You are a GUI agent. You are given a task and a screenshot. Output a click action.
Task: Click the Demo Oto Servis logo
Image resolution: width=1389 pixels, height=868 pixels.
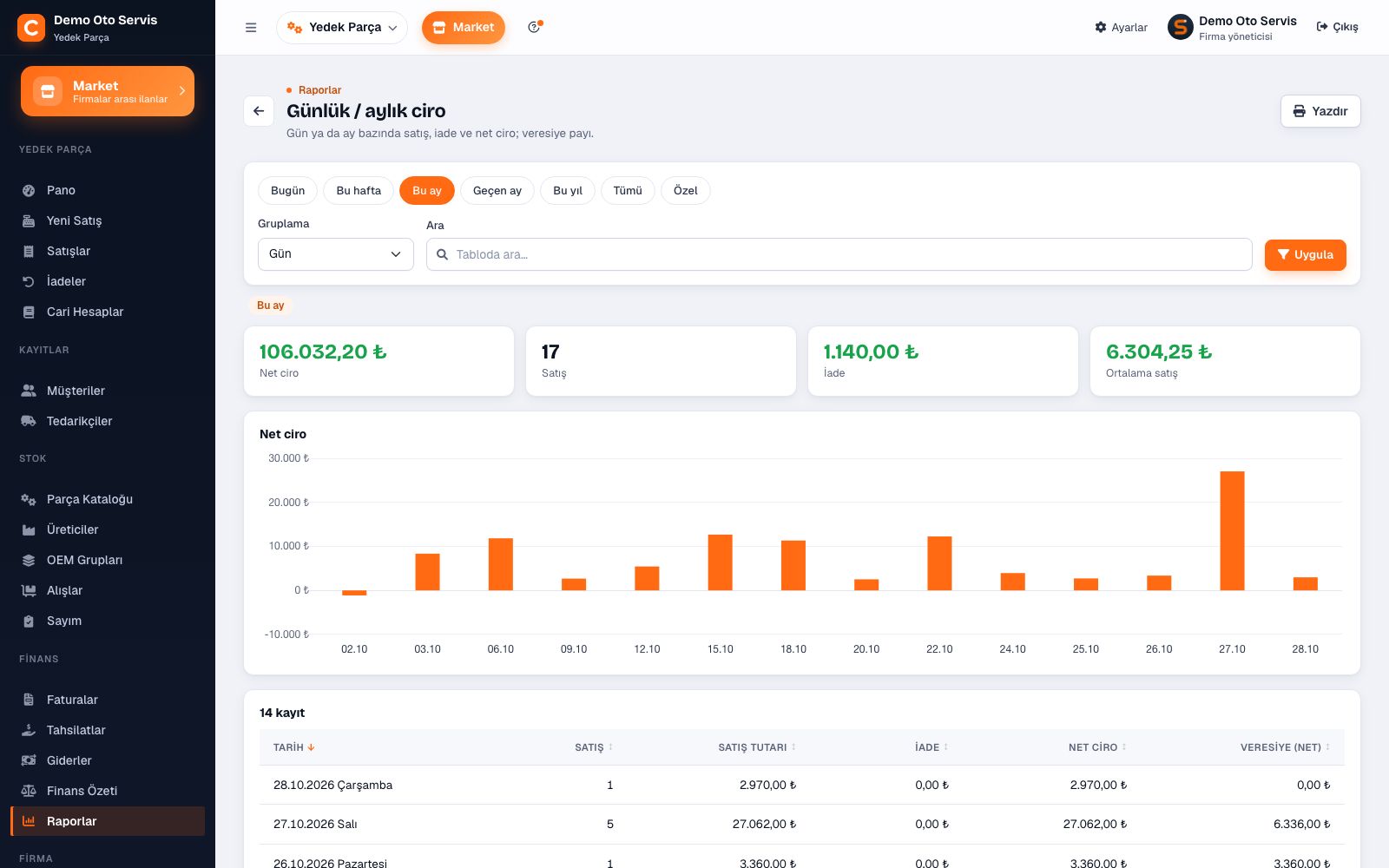(31, 28)
